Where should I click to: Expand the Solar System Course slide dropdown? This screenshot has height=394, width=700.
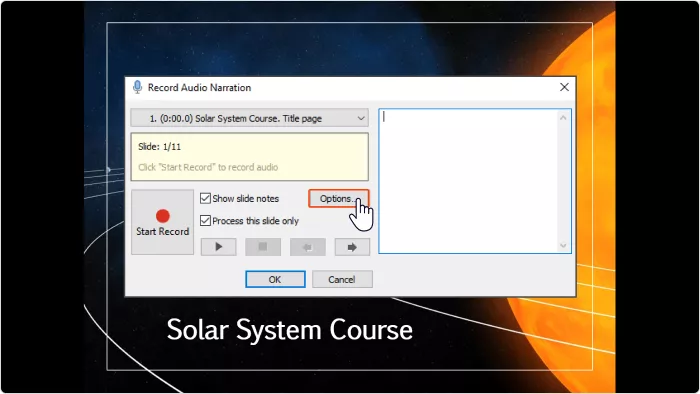coord(250,118)
